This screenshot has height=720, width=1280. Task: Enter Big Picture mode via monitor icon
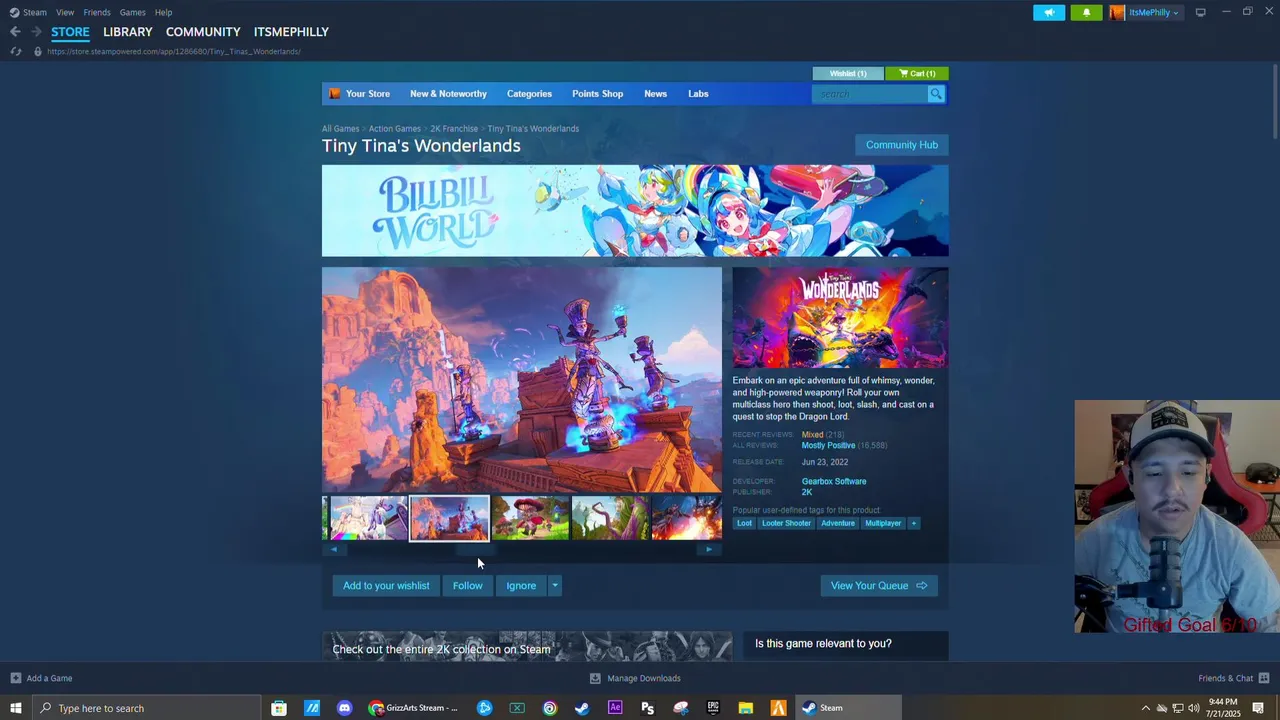(1200, 12)
